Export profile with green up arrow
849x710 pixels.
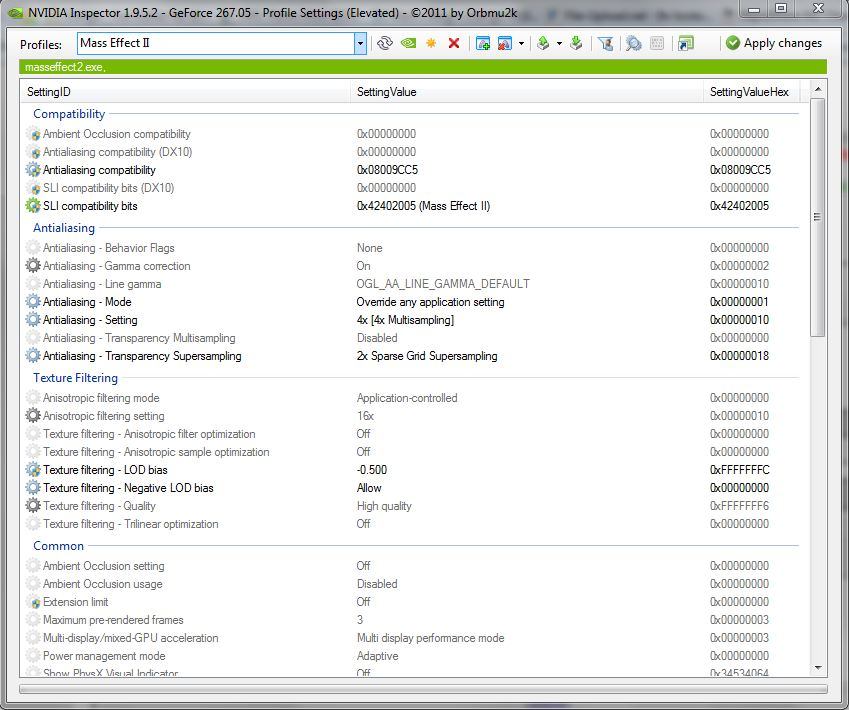point(543,43)
